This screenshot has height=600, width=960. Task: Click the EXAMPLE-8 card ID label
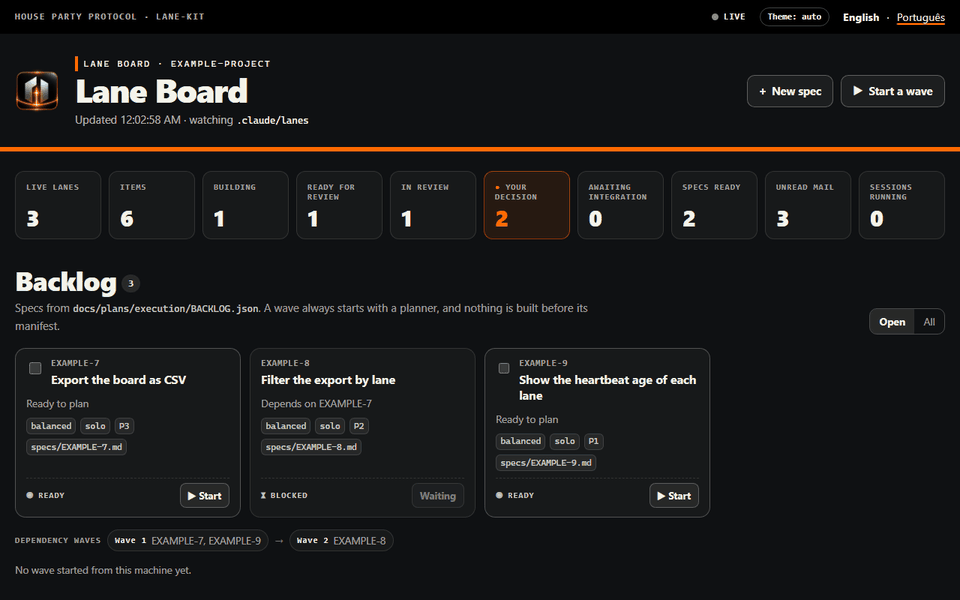(x=285, y=363)
